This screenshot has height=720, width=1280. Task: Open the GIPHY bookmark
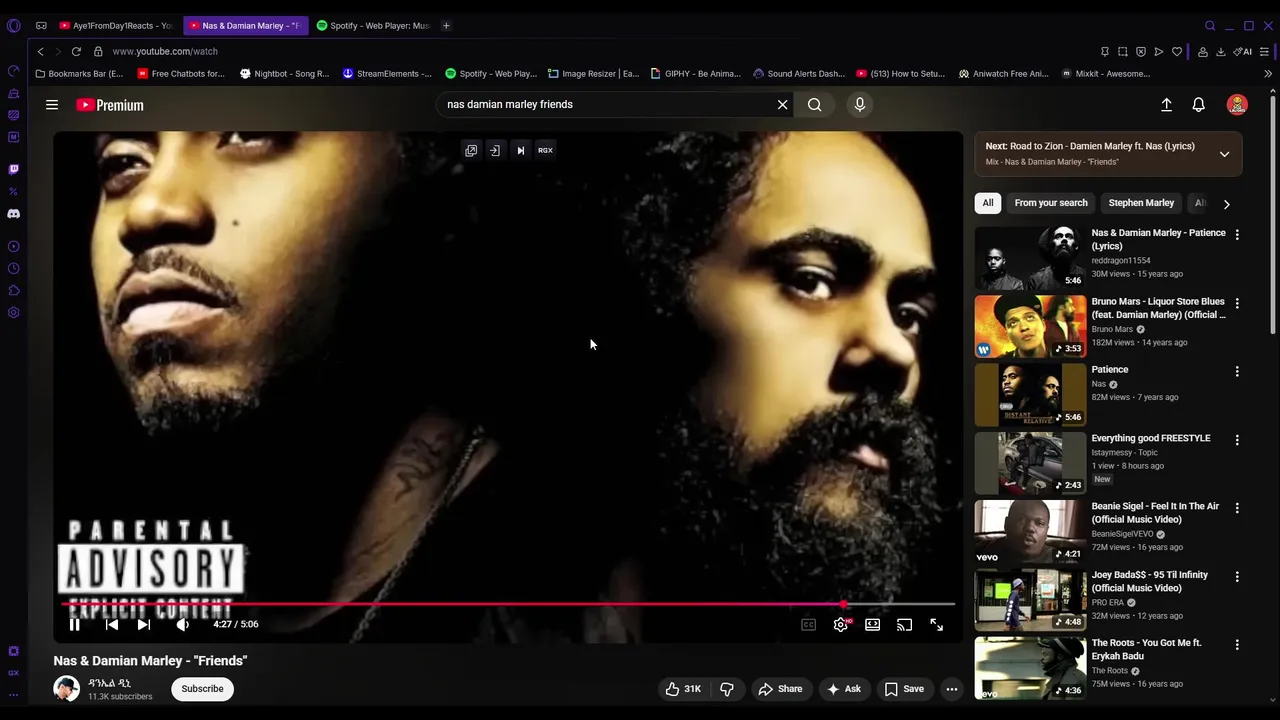696,73
